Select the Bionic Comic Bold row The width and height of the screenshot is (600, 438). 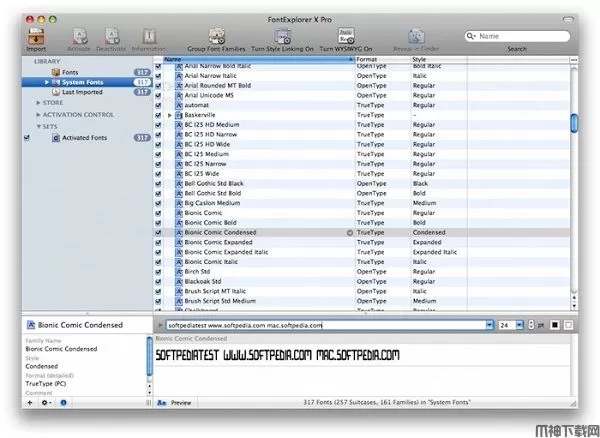pyautogui.click(x=362, y=223)
